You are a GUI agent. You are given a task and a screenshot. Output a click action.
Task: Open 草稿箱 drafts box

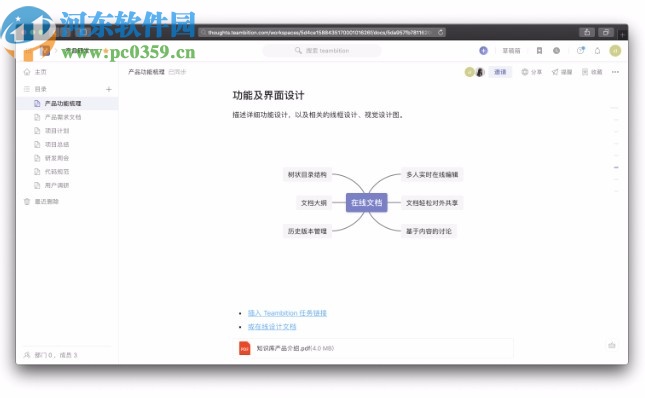[x=511, y=51]
